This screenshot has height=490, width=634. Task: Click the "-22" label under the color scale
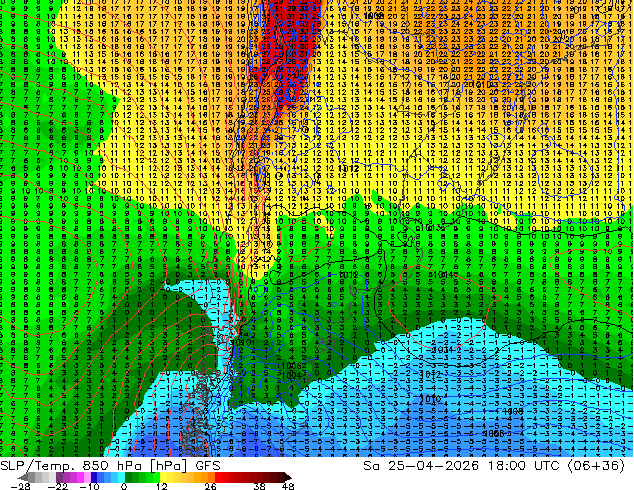[x=57, y=486]
